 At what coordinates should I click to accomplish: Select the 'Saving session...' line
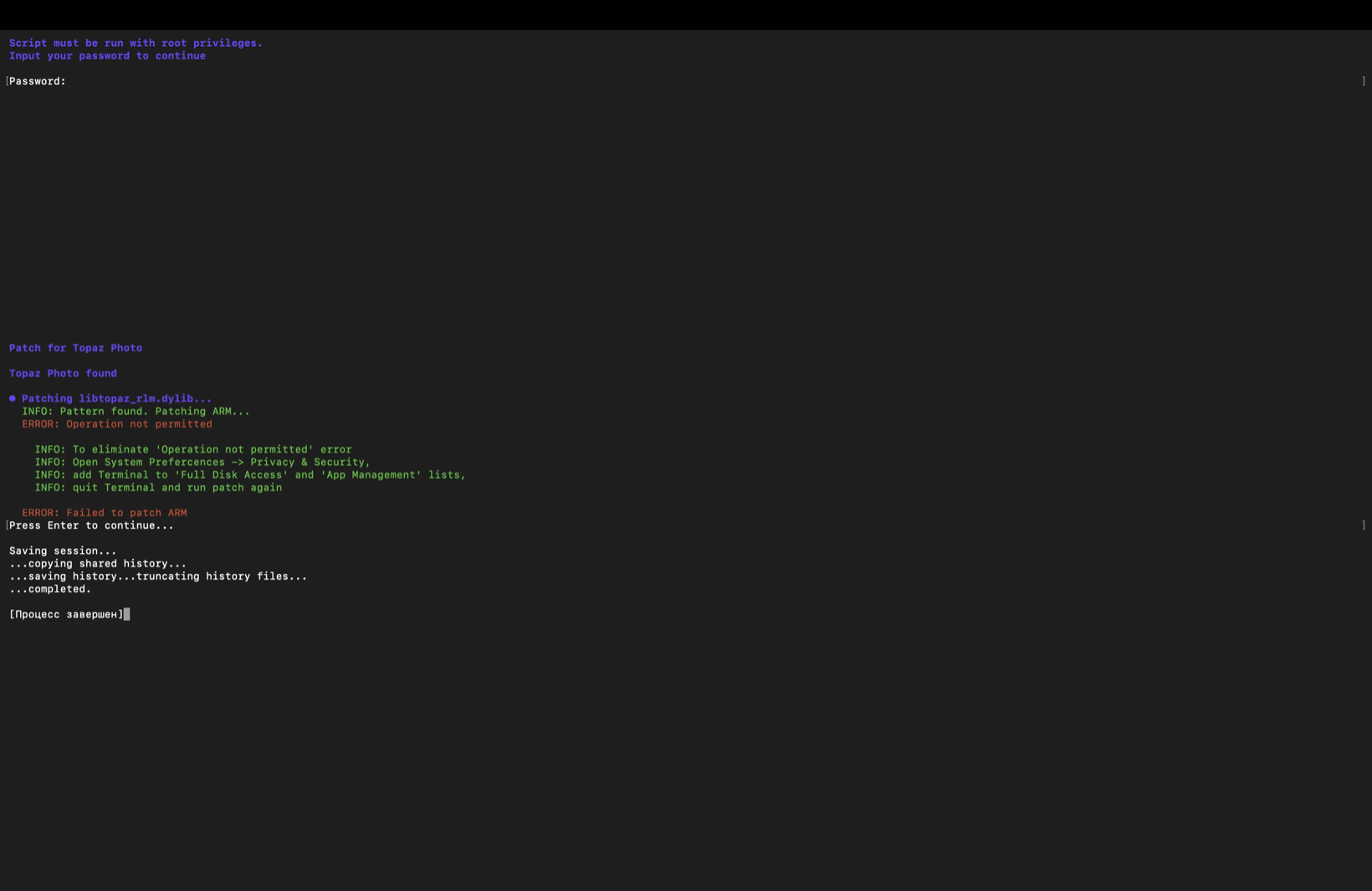pos(63,551)
